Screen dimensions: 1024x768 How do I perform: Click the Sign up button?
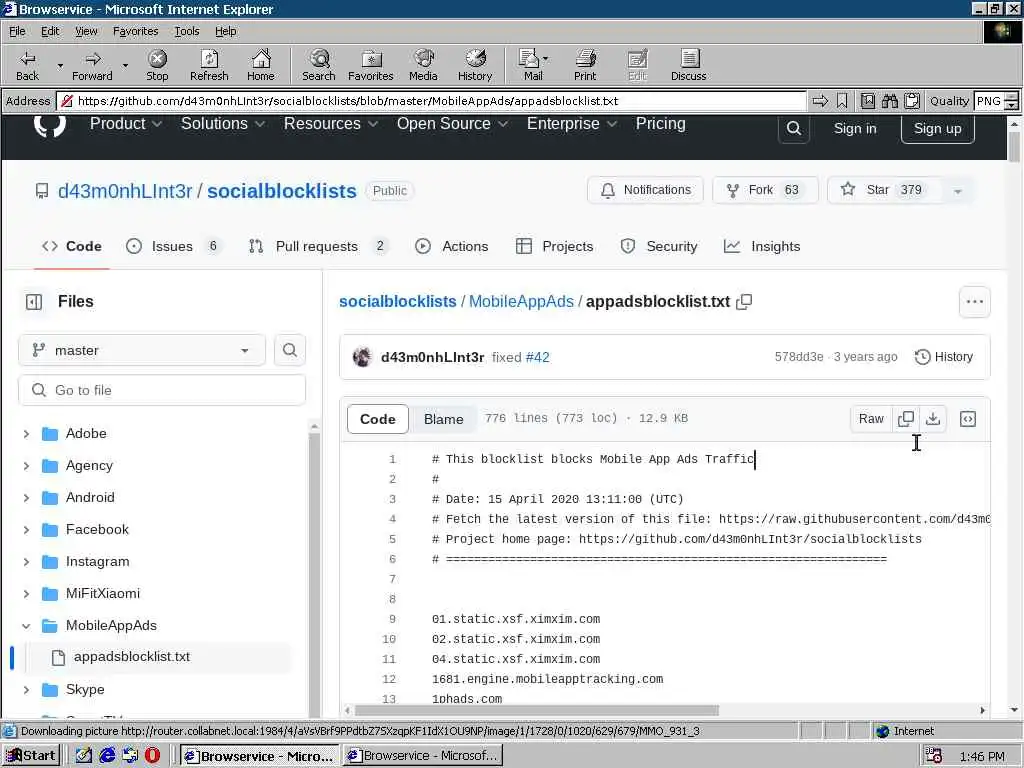937,129
